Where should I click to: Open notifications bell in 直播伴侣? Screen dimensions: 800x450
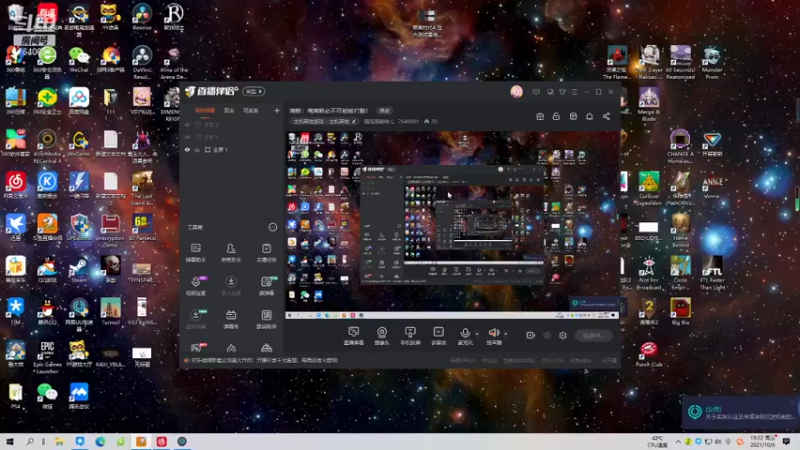pos(589,116)
